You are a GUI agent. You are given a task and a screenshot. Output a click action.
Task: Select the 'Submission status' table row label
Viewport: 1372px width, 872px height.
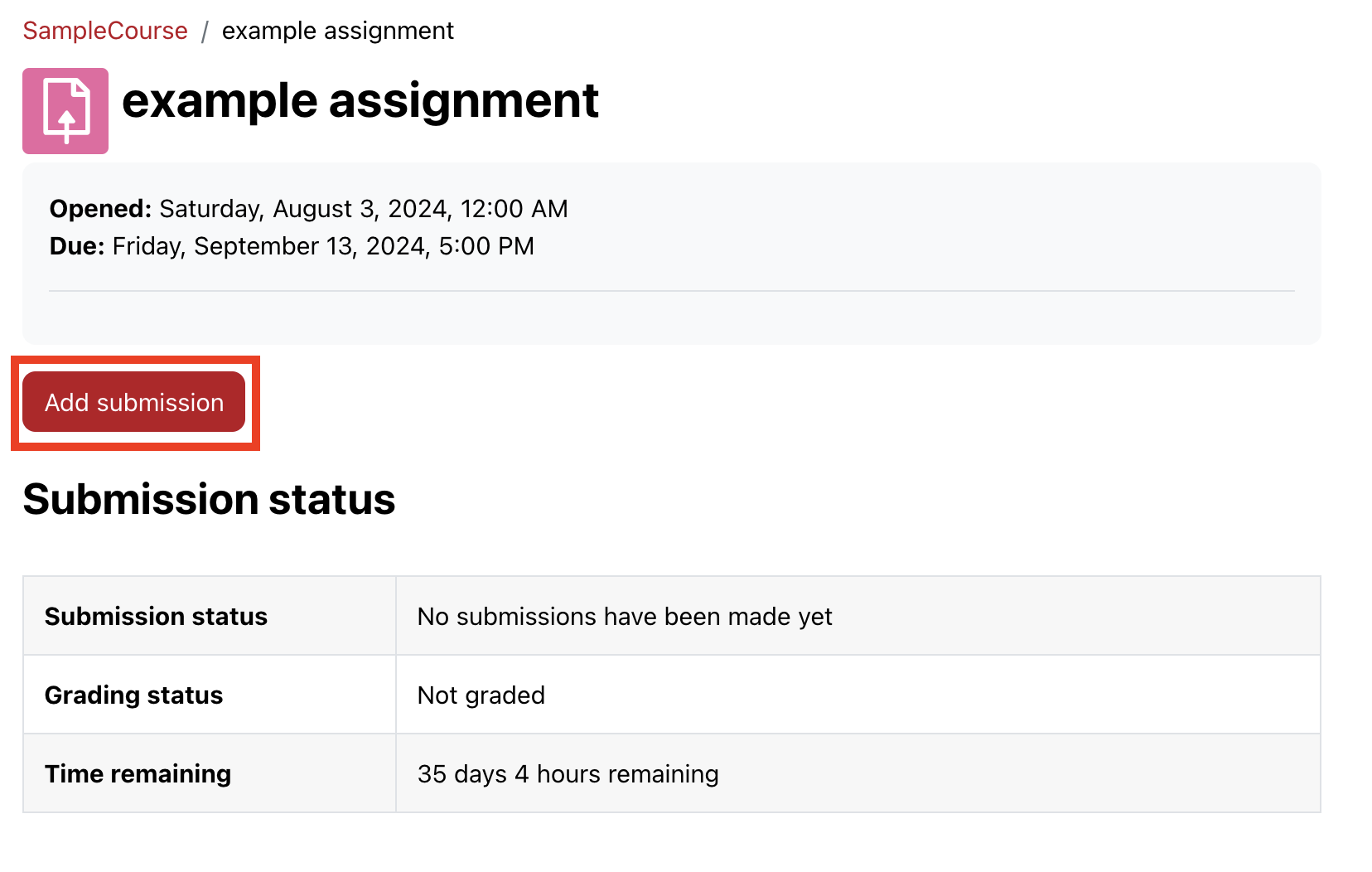[156, 617]
